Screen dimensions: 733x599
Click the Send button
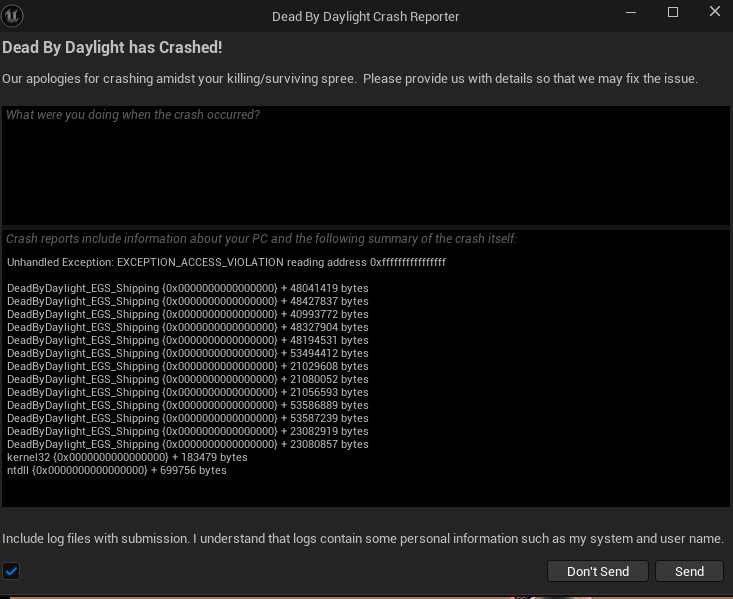click(690, 571)
